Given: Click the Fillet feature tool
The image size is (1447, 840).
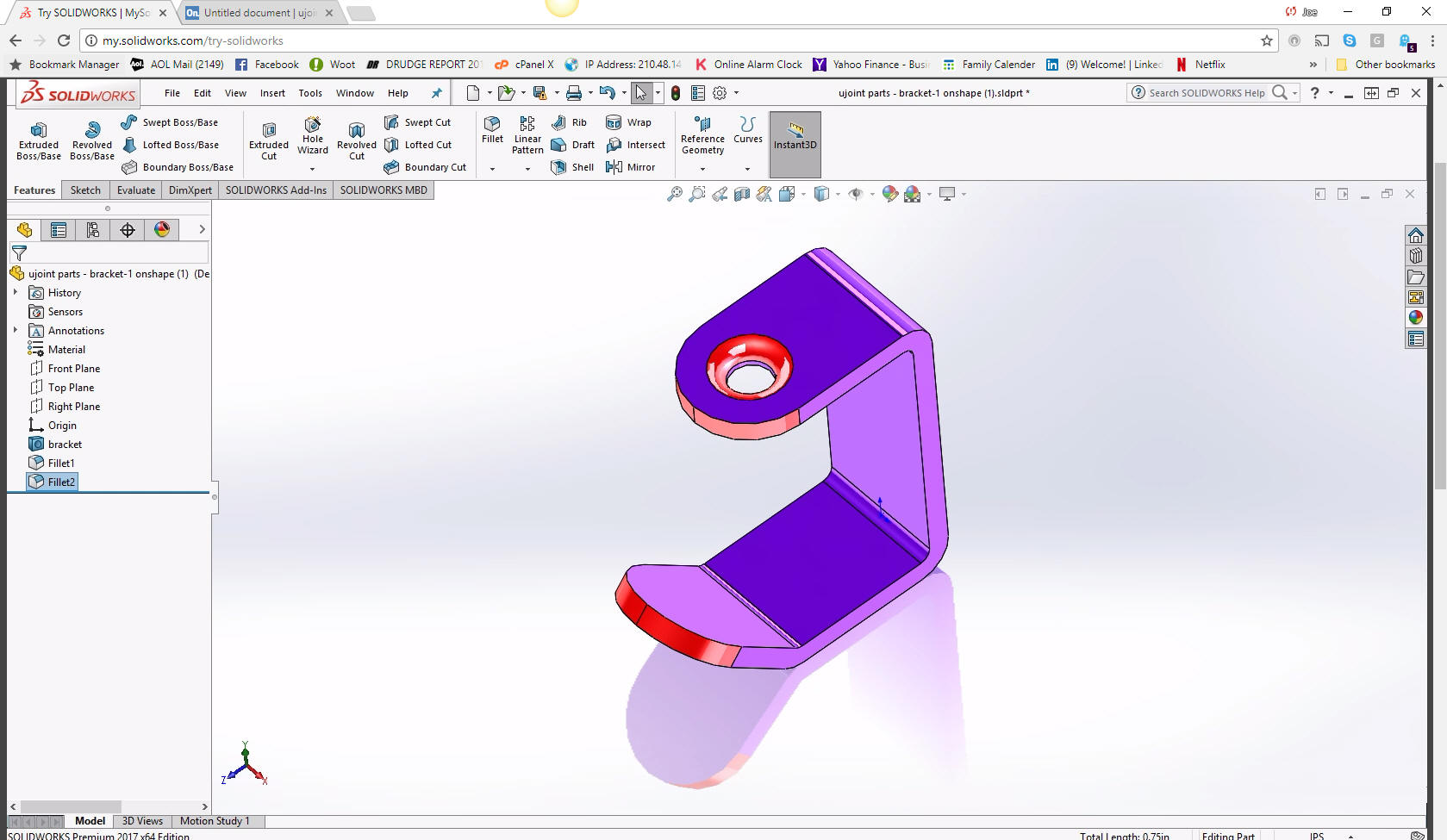Looking at the screenshot, I should [492, 129].
